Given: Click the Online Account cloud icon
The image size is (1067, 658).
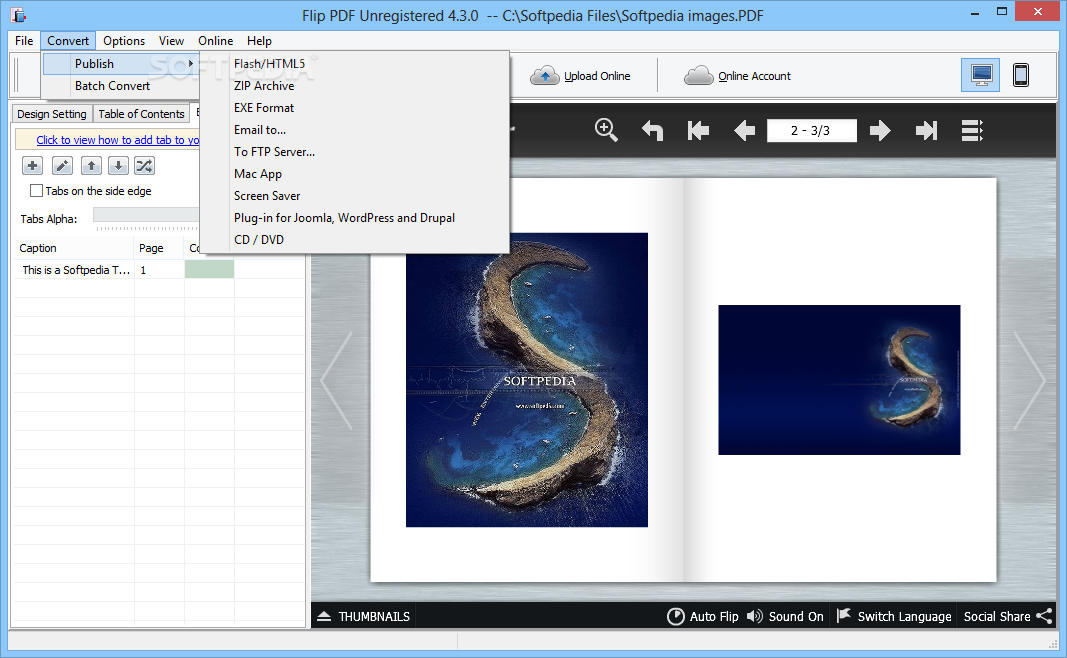Looking at the screenshot, I should click(x=698, y=76).
